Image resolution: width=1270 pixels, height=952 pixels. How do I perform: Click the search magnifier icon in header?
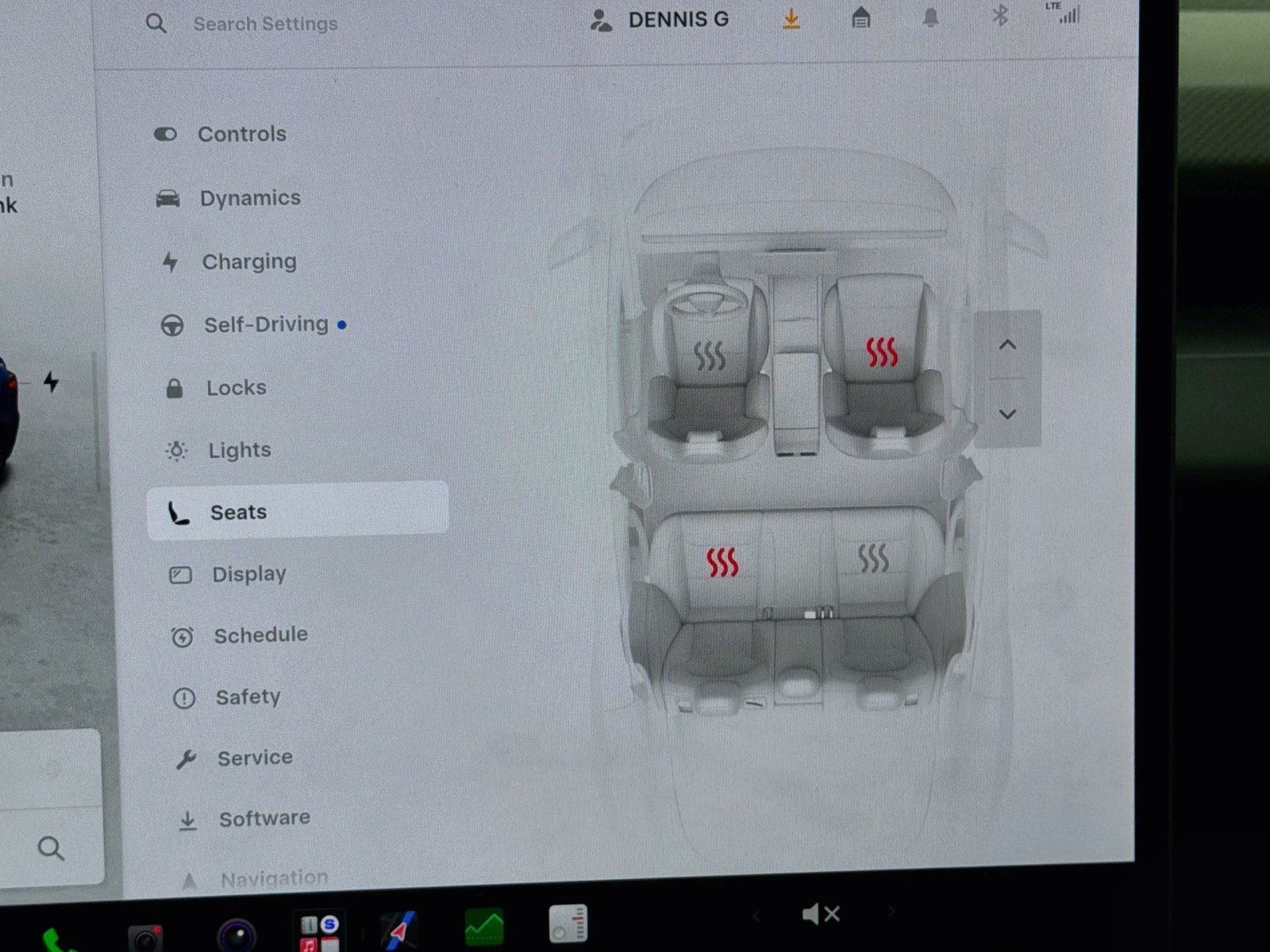pos(156,24)
